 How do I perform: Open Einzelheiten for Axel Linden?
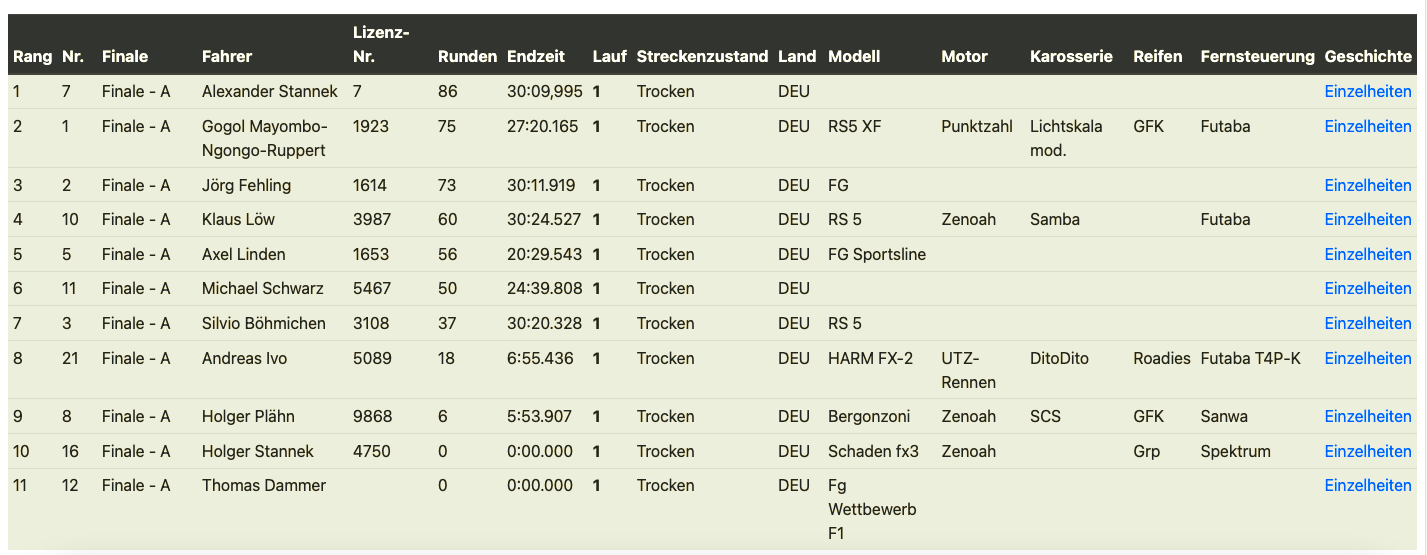[x=1367, y=255]
